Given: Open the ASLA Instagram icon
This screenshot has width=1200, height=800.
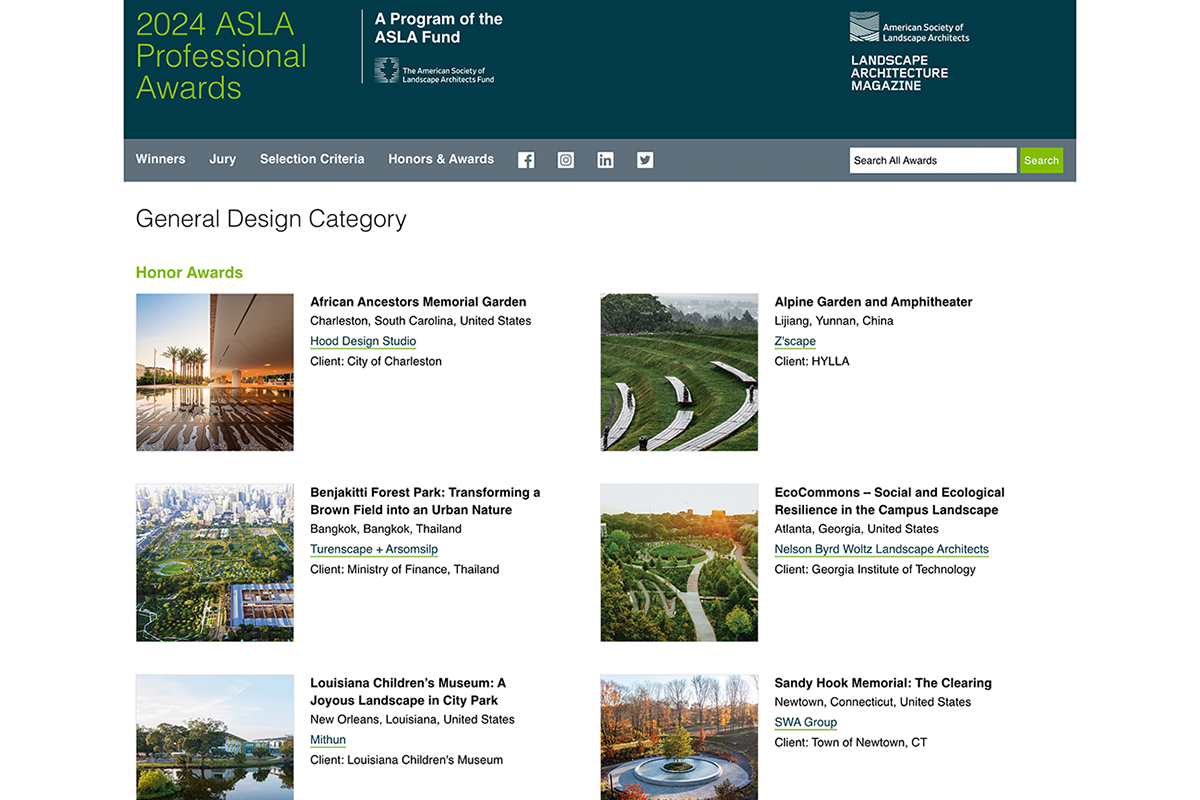Looking at the screenshot, I should [566, 160].
